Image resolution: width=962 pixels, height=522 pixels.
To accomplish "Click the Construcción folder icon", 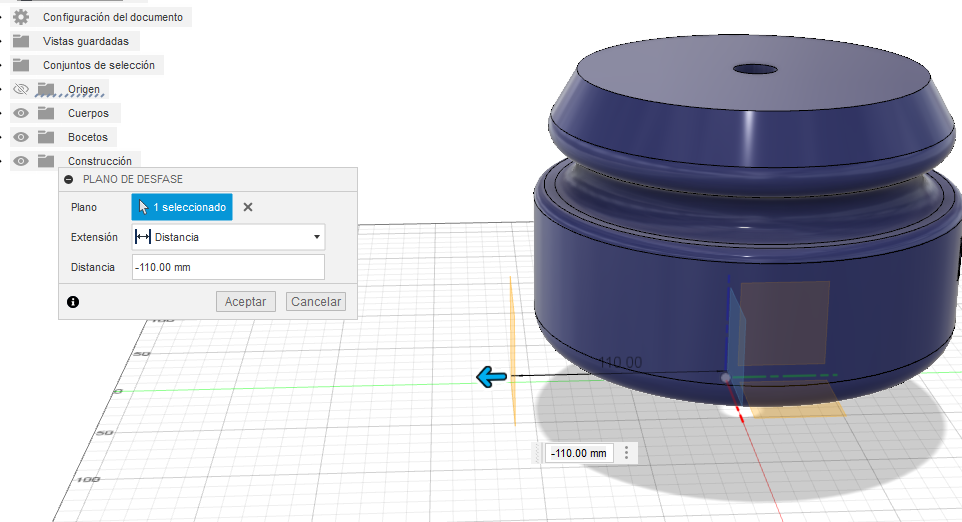I will point(46,161).
